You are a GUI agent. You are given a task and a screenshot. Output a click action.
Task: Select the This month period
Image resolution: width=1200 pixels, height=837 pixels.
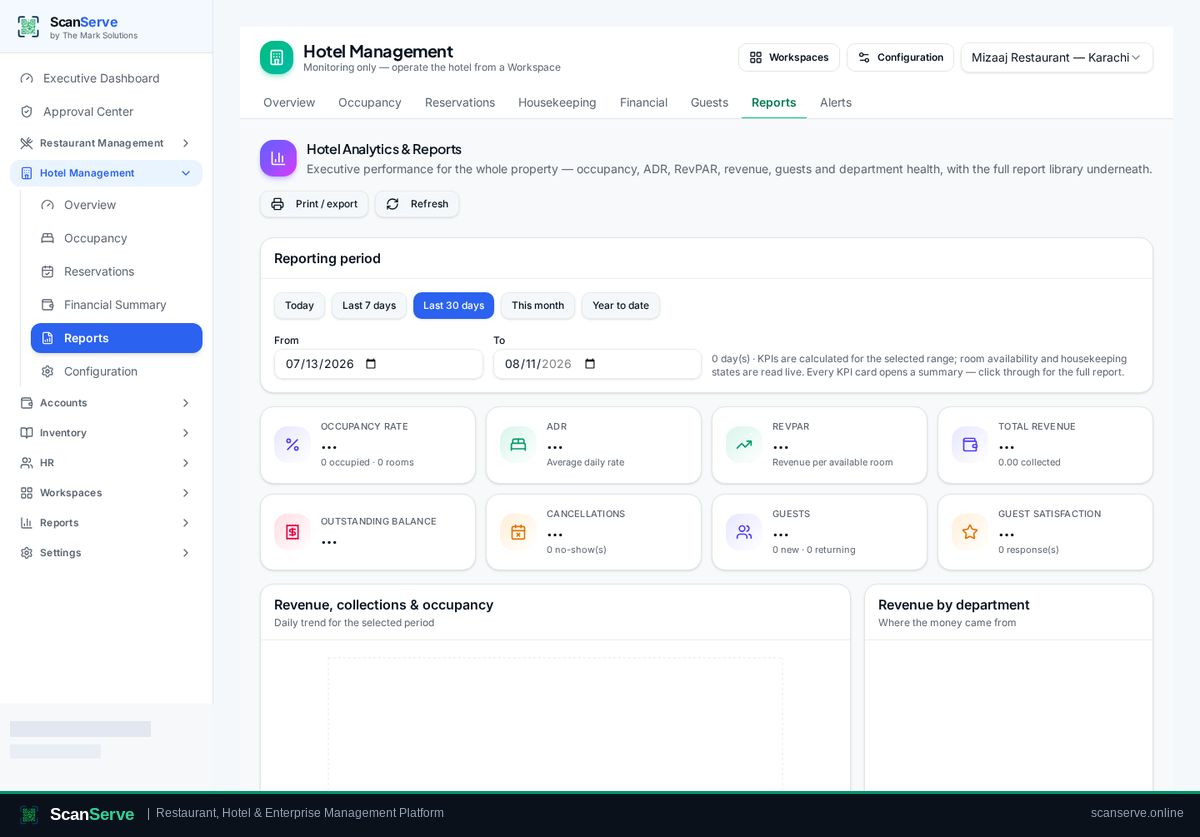point(538,306)
